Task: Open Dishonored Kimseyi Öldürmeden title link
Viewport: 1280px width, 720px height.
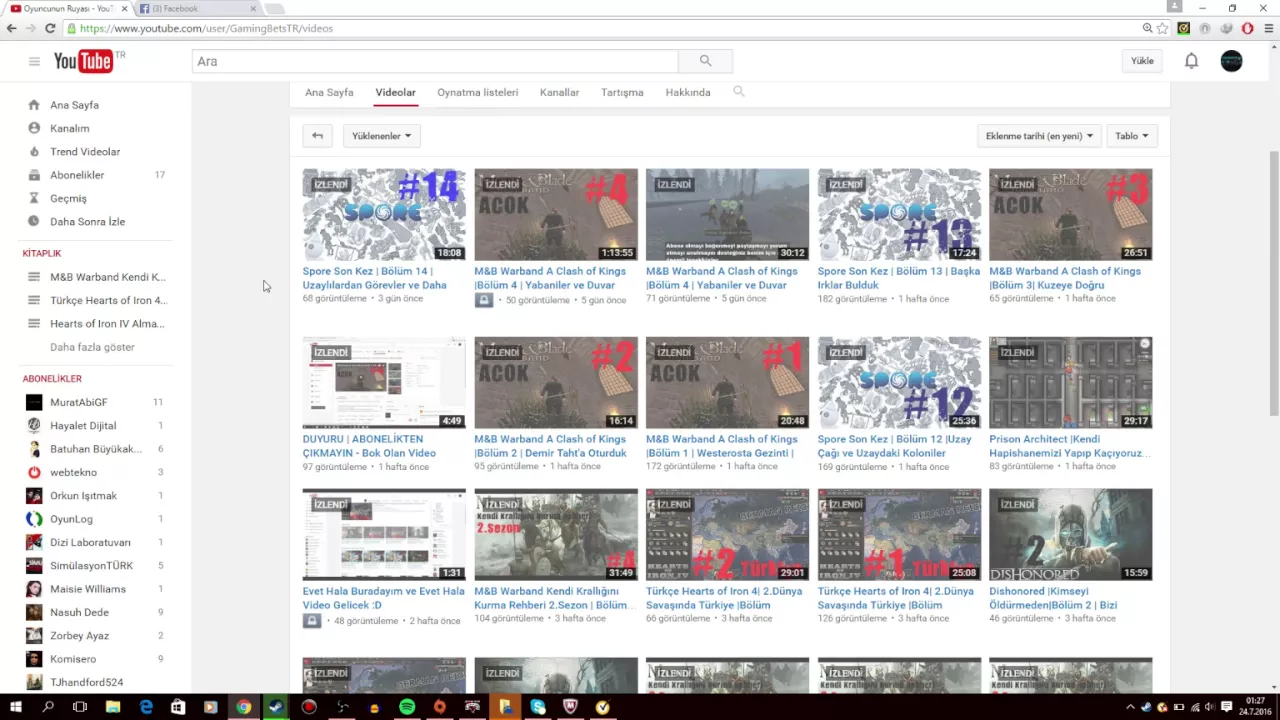Action: pyautogui.click(x=1053, y=598)
